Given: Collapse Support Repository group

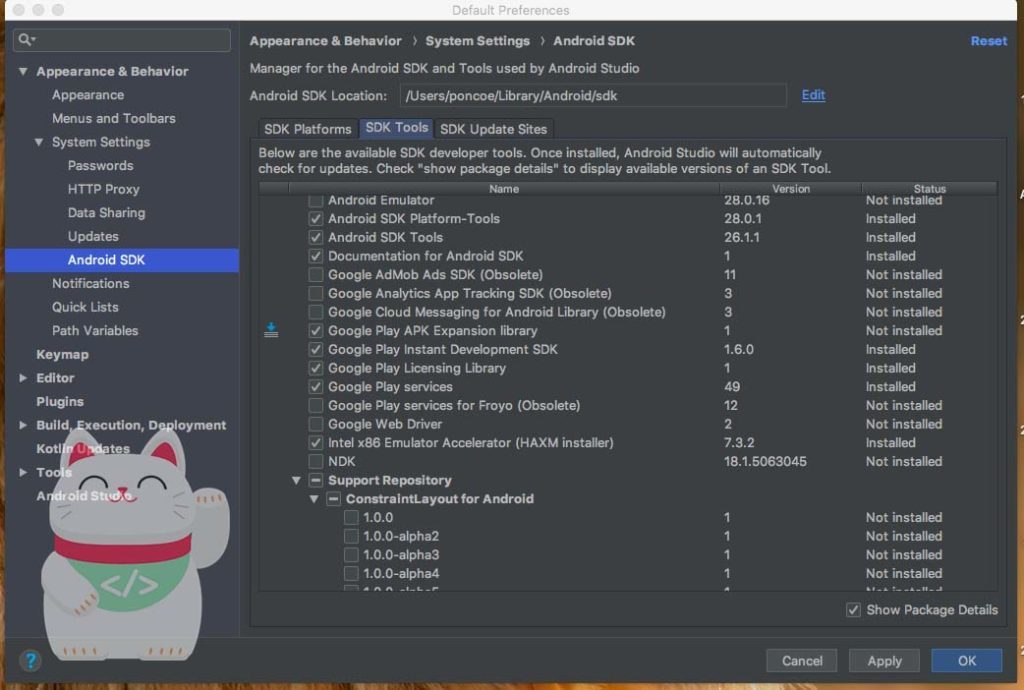Looking at the screenshot, I should coord(296,480).
